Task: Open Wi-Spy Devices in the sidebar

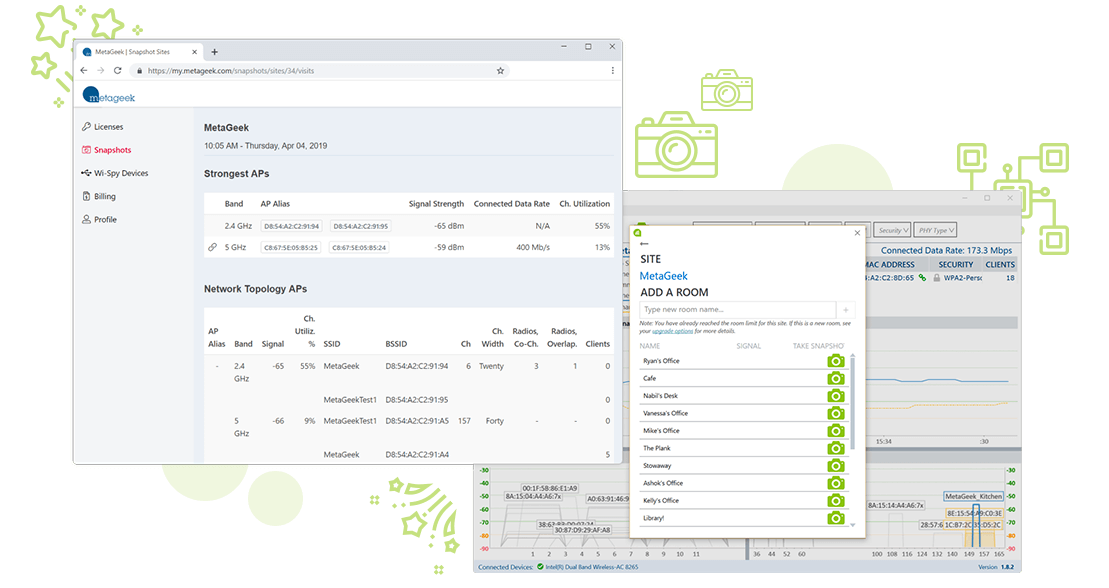Action: pos(115,173)
